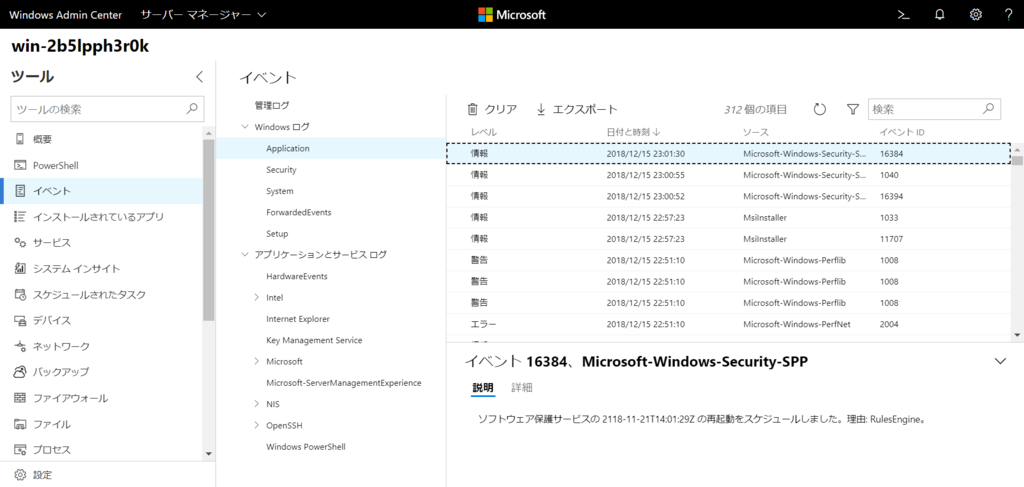Click the Microsoft logo in header

pyautogui.click(x=512, y=14)
